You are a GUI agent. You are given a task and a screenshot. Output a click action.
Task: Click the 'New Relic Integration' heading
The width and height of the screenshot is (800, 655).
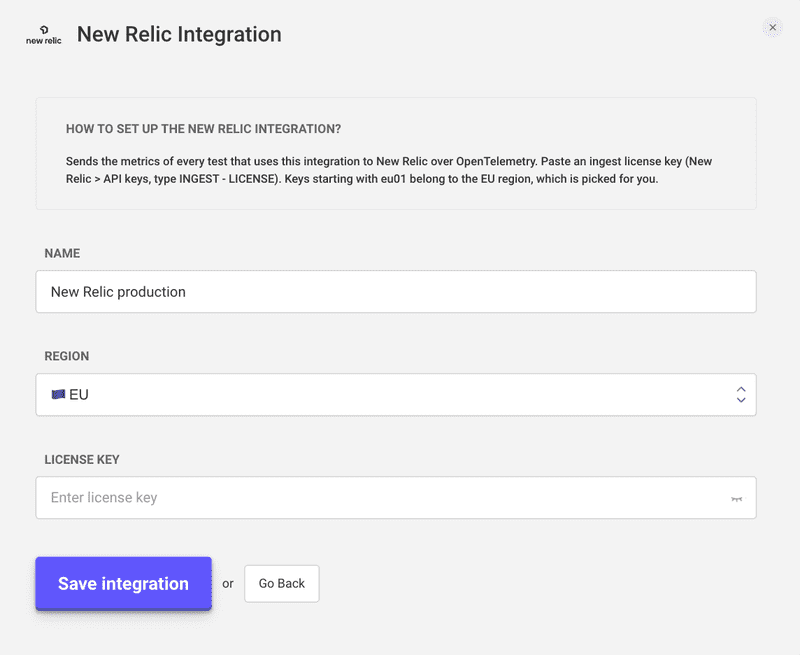[x=179, y=34]
